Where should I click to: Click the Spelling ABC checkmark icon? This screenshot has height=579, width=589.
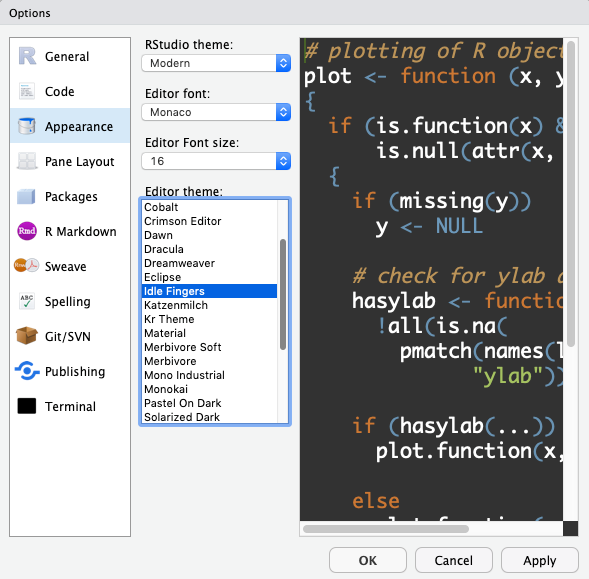27,301
